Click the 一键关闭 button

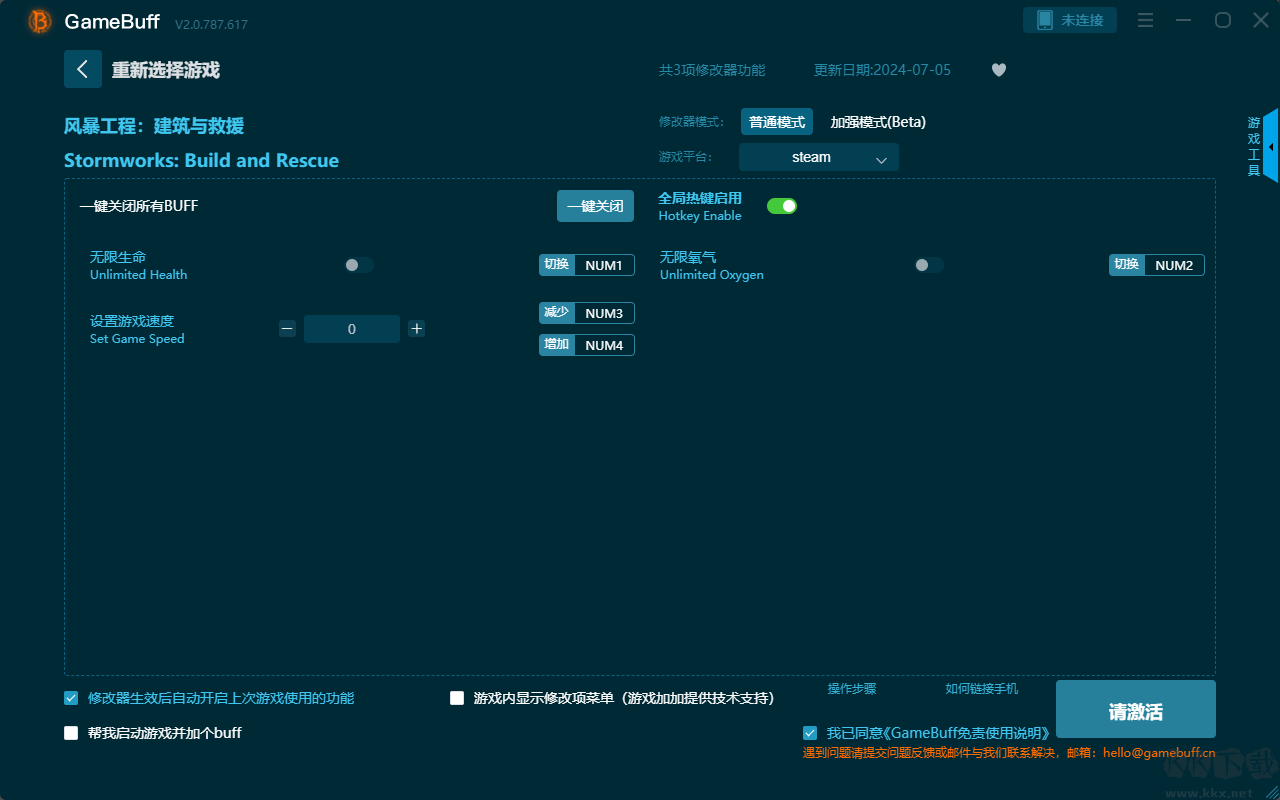tap(595, 206)
